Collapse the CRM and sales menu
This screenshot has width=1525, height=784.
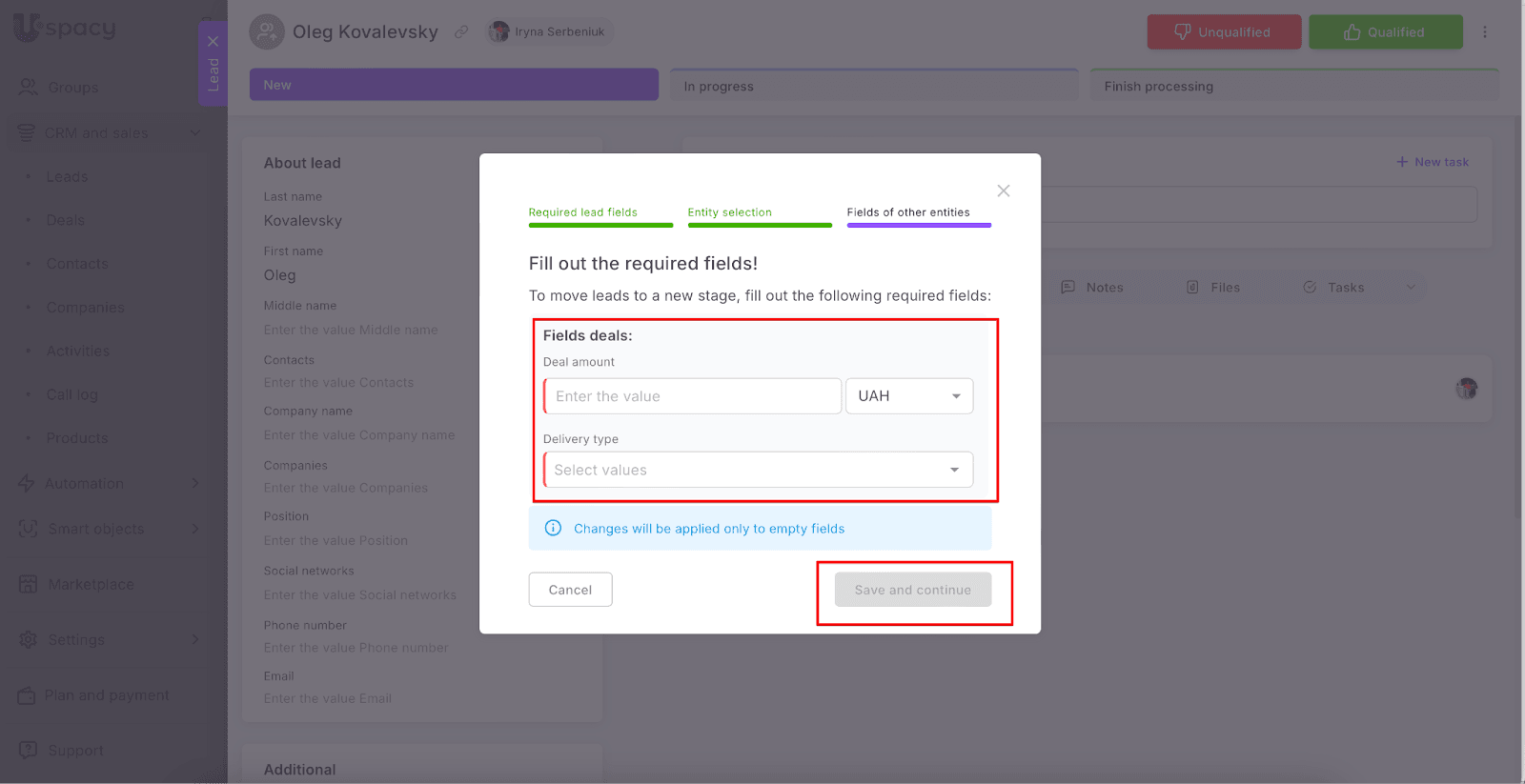pyautogui.click(x=195, y=132)
